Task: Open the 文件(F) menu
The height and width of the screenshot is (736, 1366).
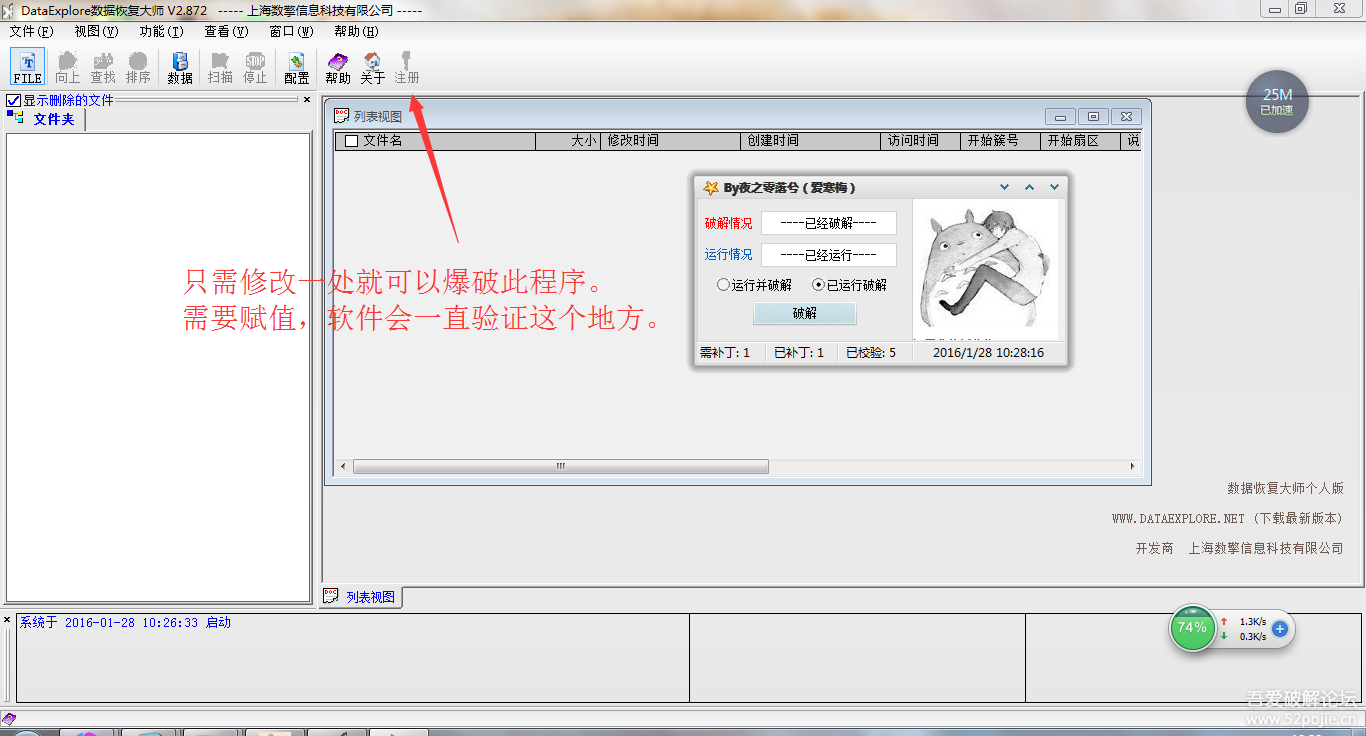Action: tap(30, 31)
